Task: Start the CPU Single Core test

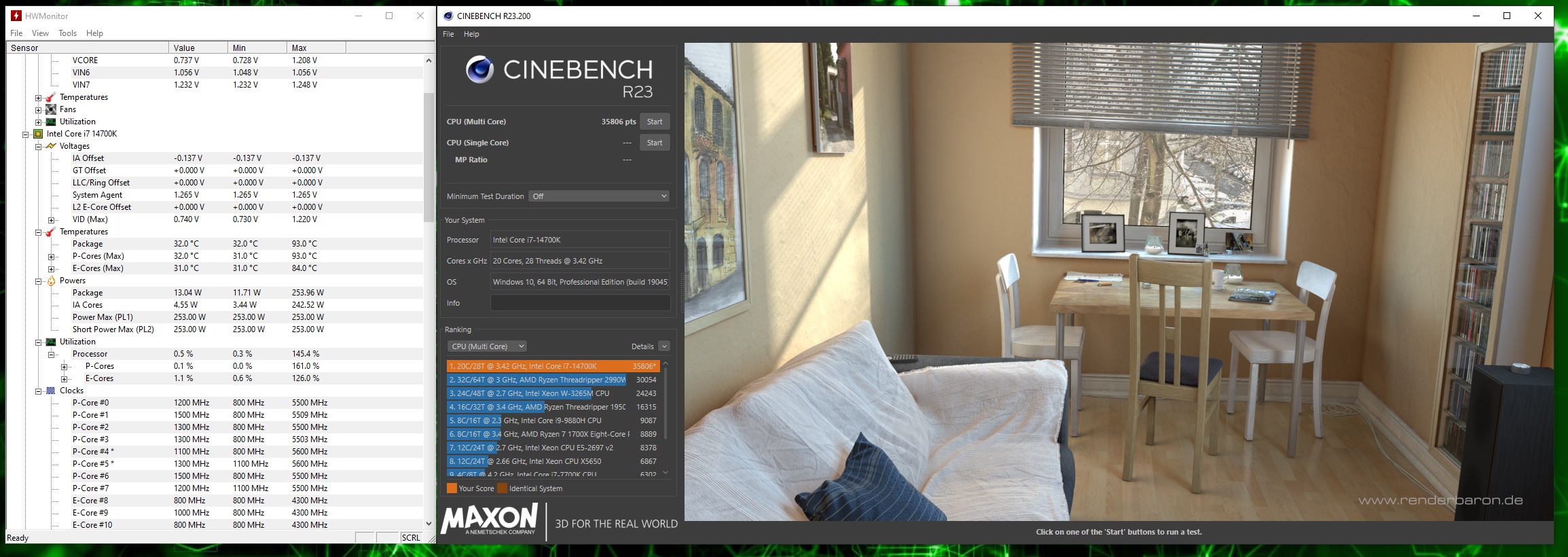Action: click(655, 143)
